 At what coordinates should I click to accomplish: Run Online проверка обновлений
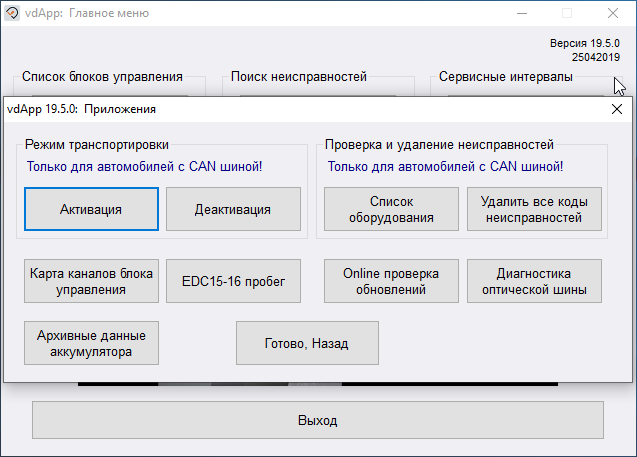(391, 282)
